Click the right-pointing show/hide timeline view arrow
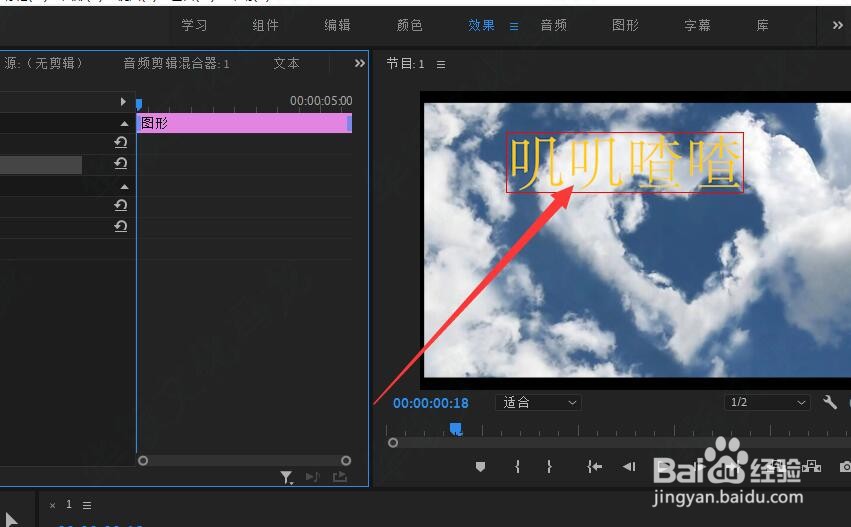Screen dimensions: 851x527 123,101
